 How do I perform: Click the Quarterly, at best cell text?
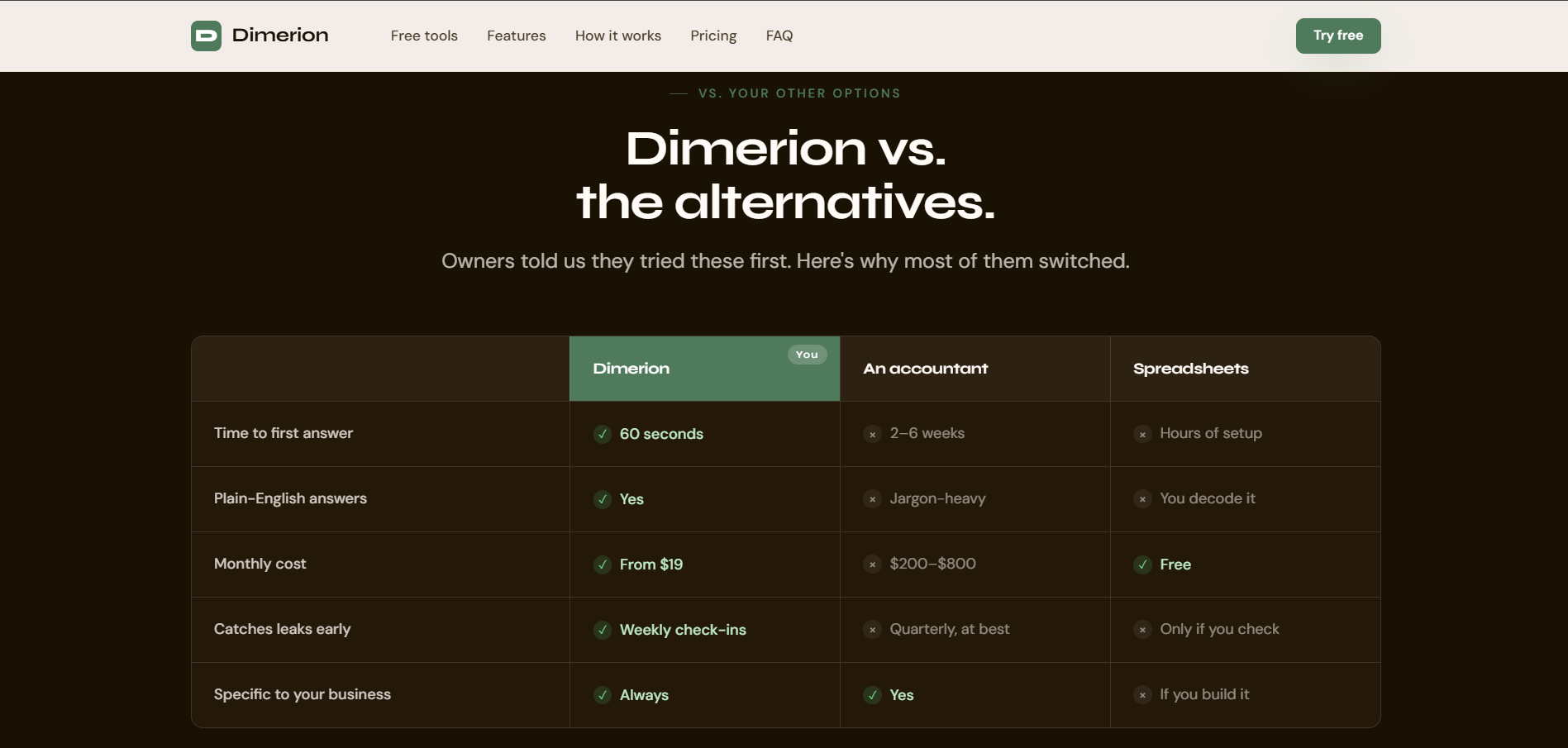pos(950,629)
